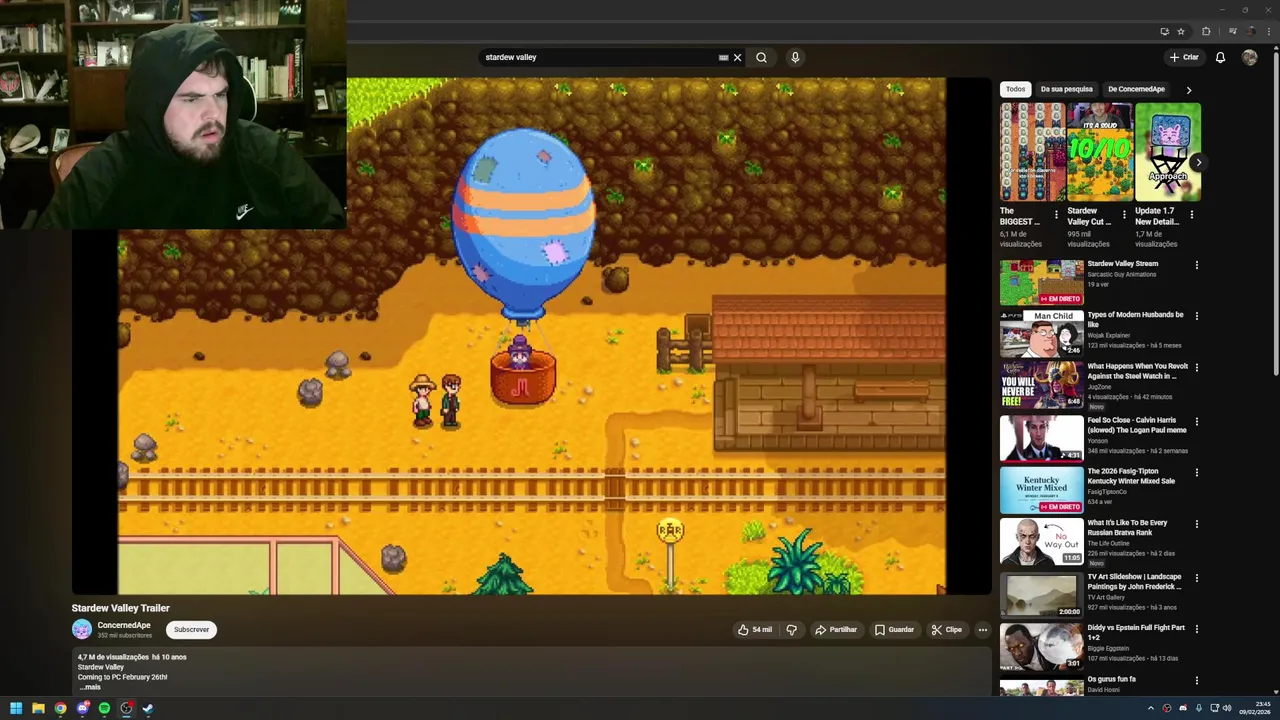1280x720 pixels.
Task: Open Spotify from the taskbar
Action: coord(104,708)
